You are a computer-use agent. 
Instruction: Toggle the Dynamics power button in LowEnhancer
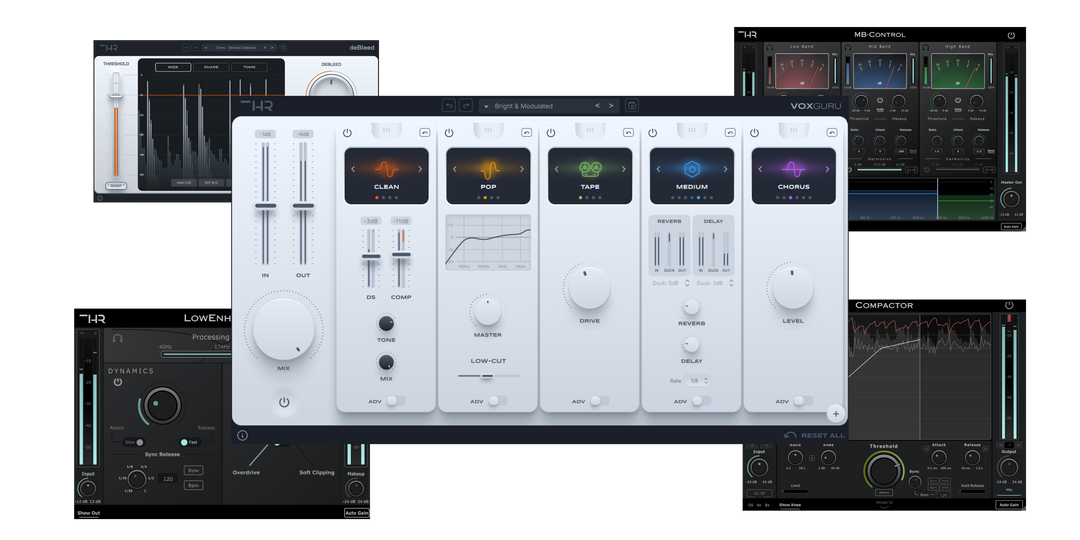[x=118, y=382]
